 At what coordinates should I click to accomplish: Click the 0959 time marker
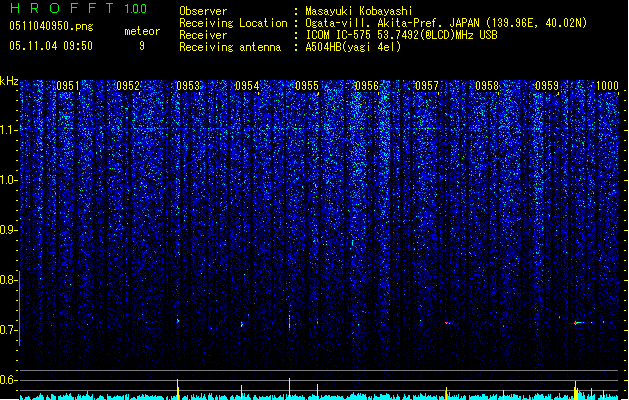547,86
